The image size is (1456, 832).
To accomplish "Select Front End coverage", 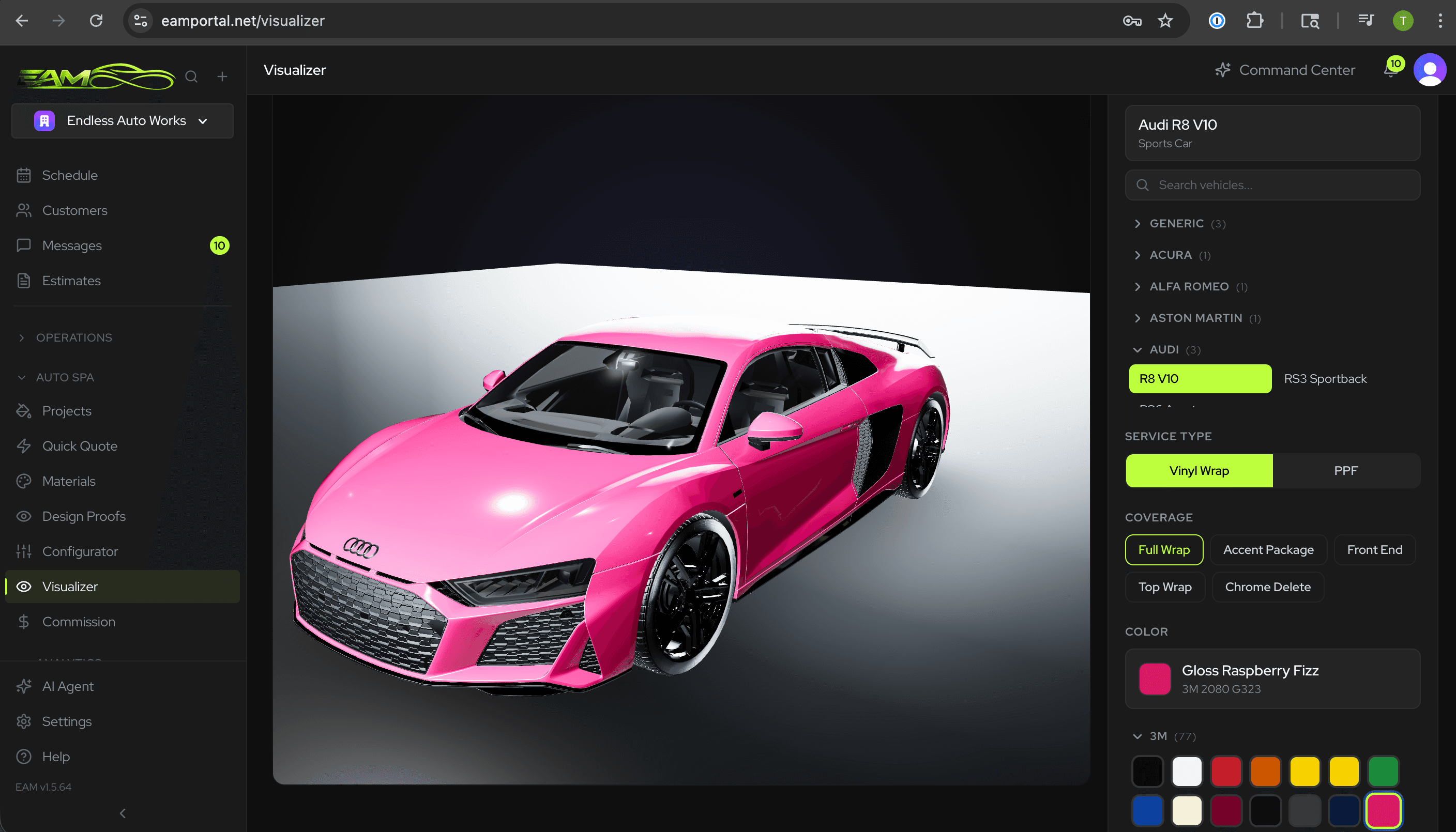I will click(1374, 550).
